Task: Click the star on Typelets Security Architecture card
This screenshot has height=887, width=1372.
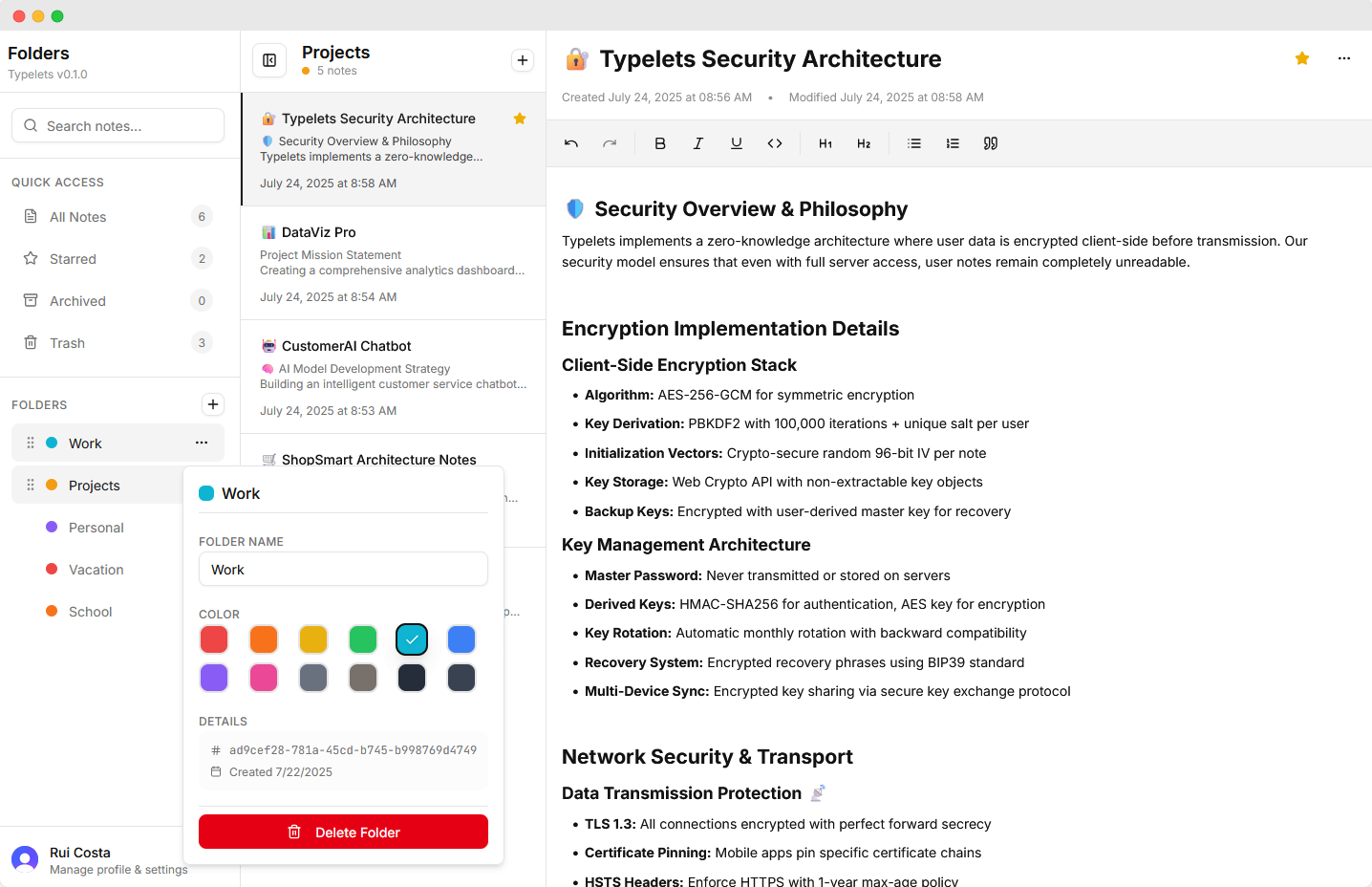Action: (x=520, y=119)
